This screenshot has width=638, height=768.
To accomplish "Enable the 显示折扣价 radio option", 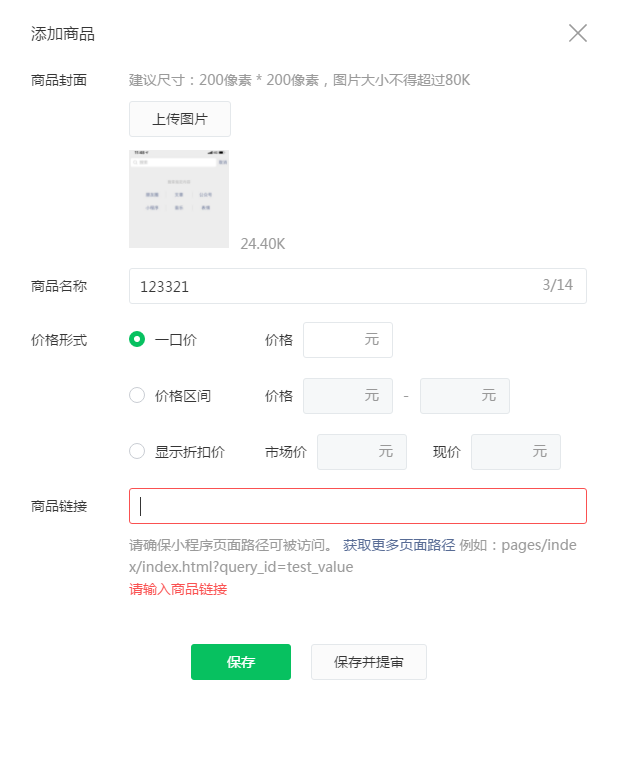I will [138, 451].
